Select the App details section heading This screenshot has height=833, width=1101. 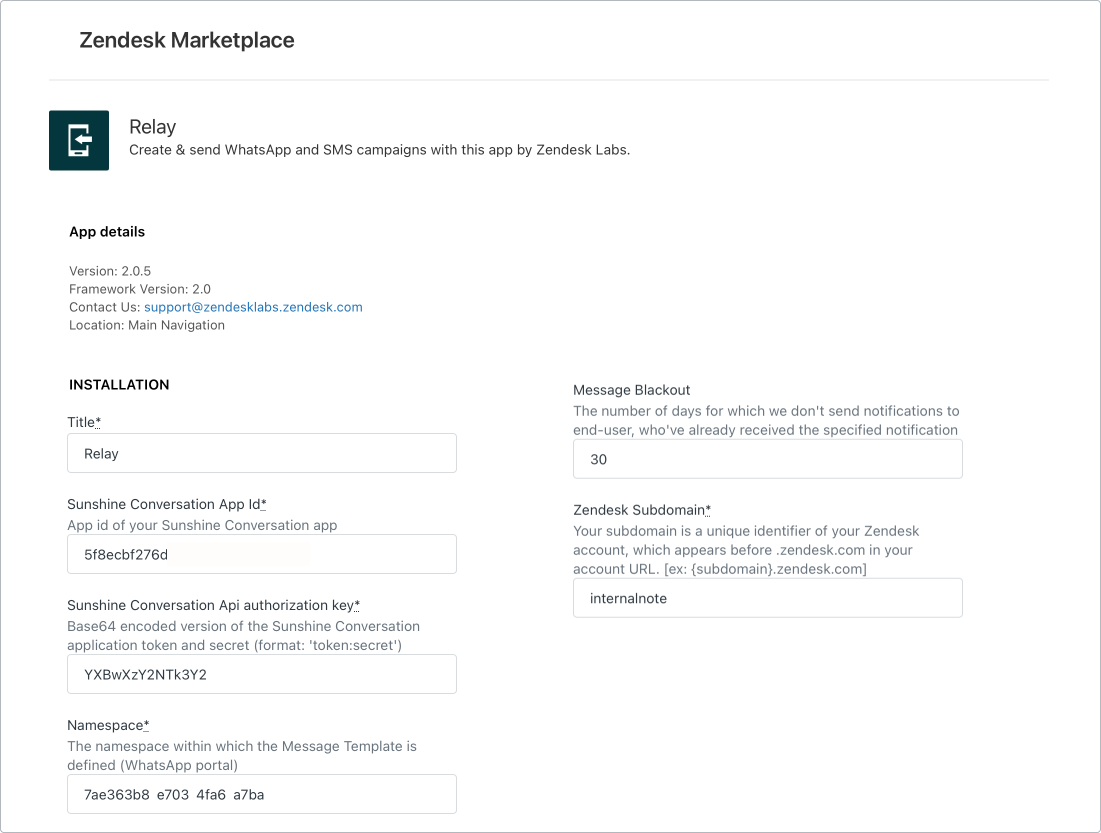click(107, 232)
